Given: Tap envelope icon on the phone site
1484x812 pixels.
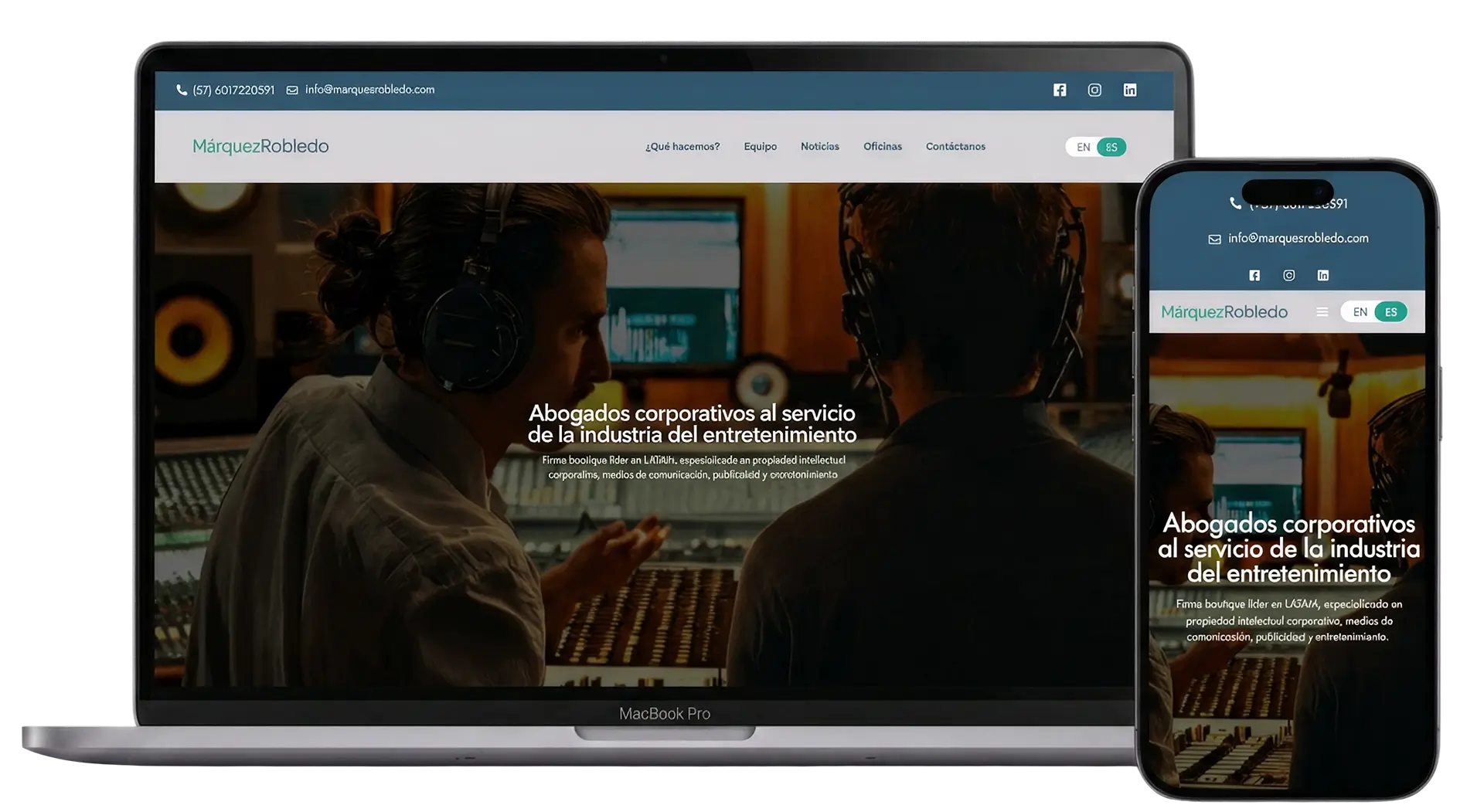Looking at the screenshot, I should (x=1215, y=239).
